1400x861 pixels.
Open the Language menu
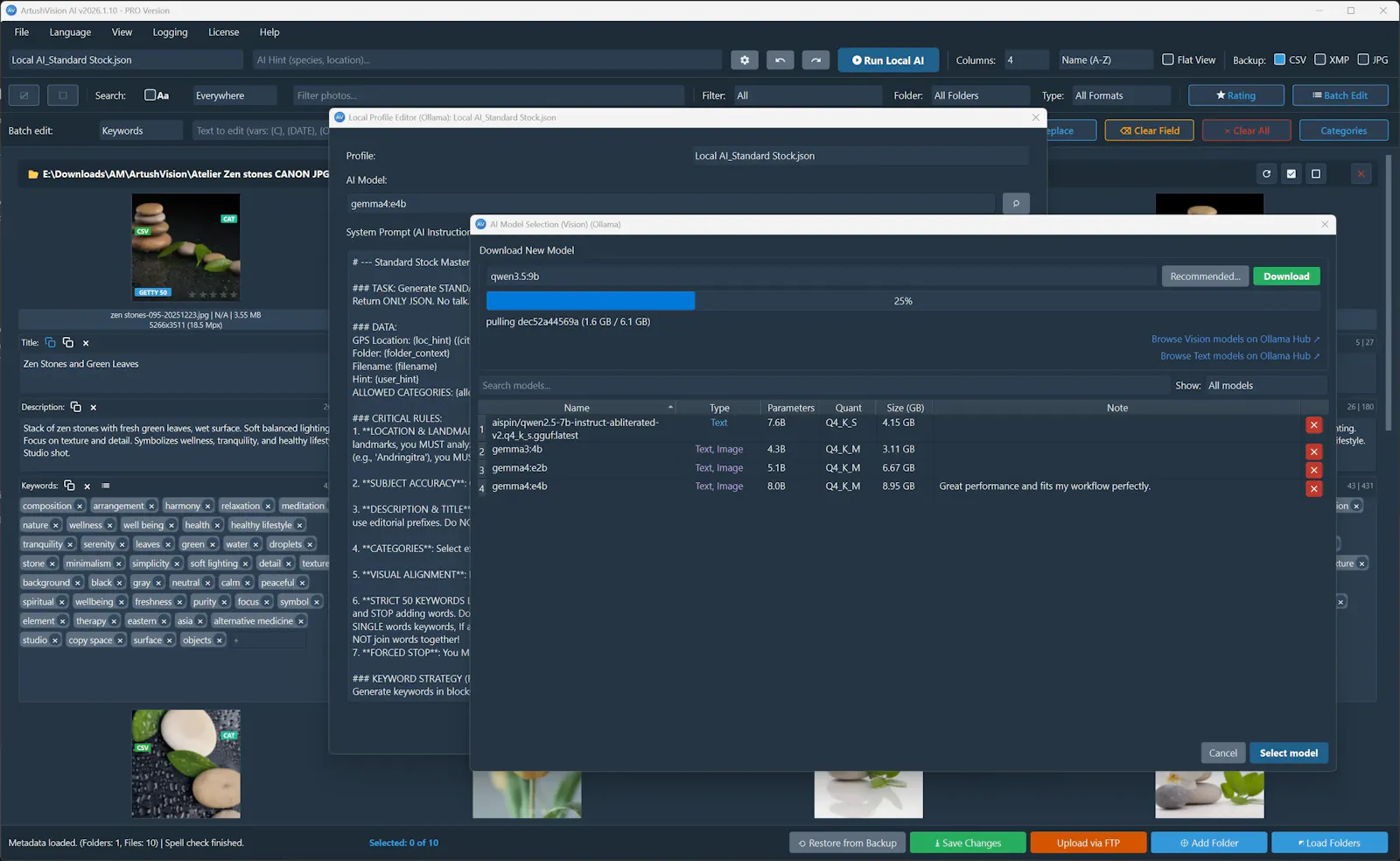click(x=70, y=32)
